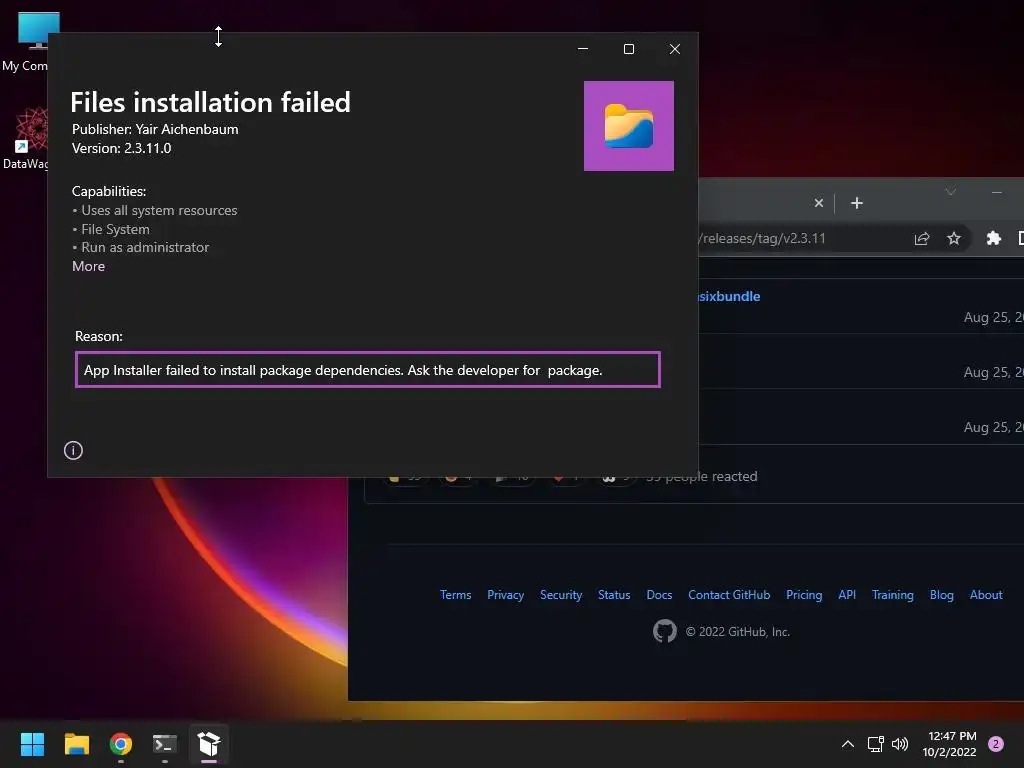Maximize the App Installer window
Viewport: 1024px width, 768px height.
tap(629, 49)
